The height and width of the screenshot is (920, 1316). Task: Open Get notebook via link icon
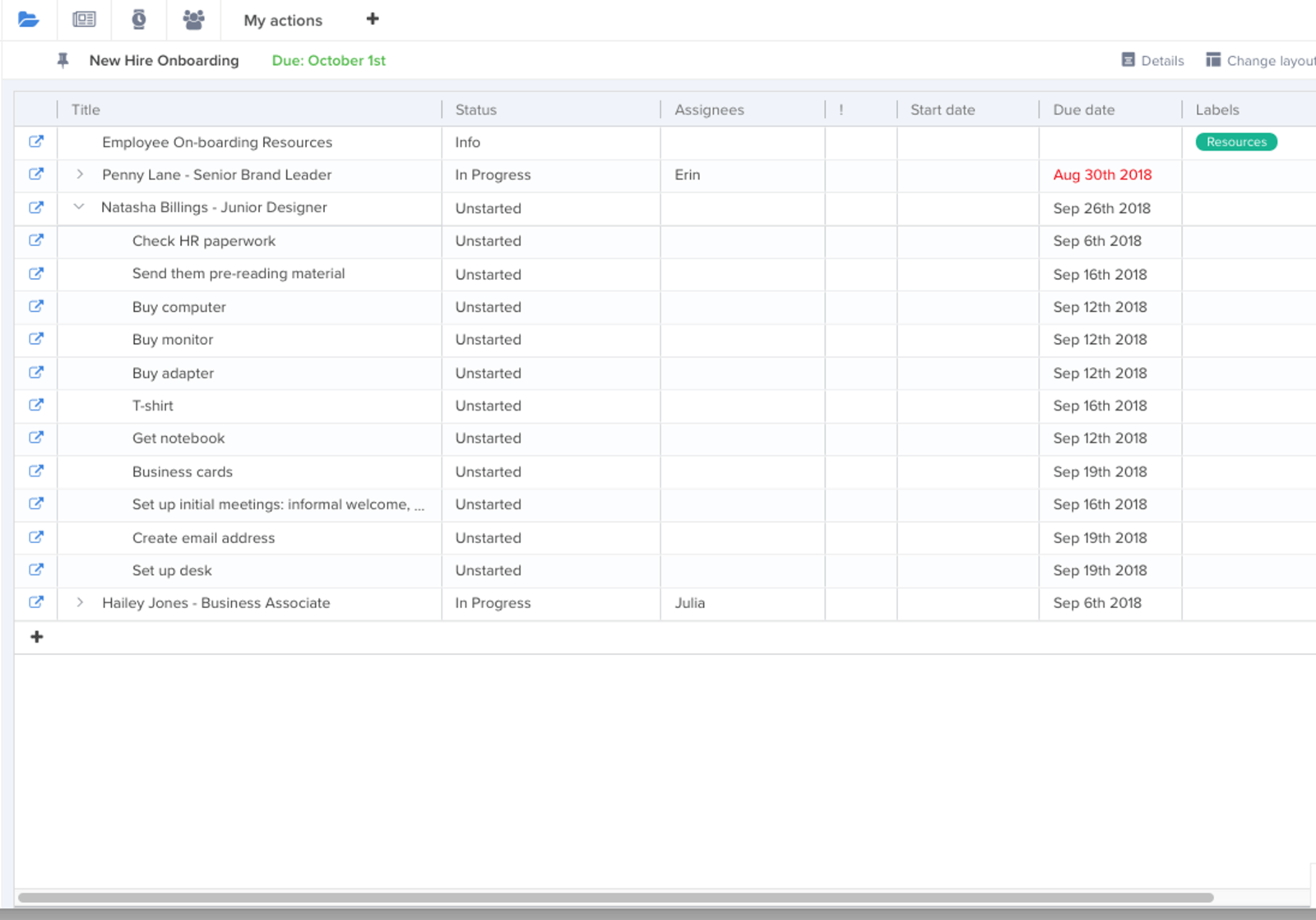(x=36, y=438)
